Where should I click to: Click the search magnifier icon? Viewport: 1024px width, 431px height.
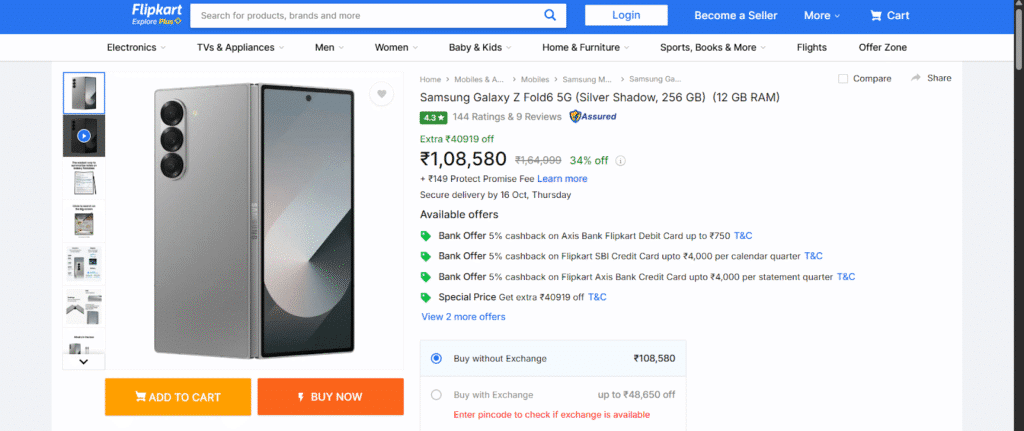click(x=550, y=15)
